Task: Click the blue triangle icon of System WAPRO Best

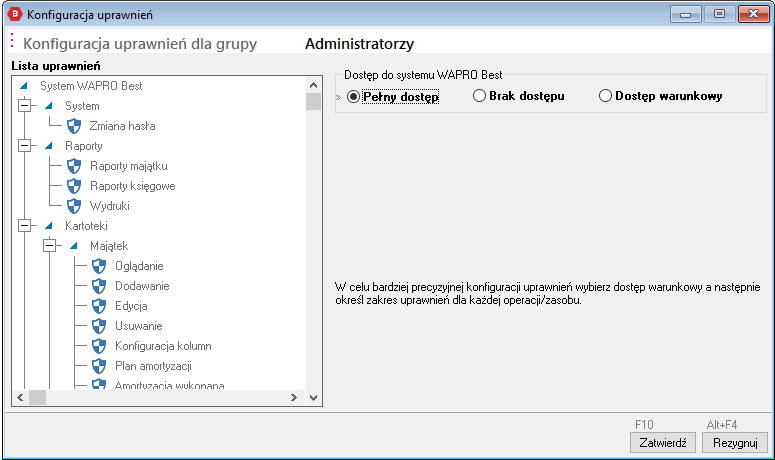Action: pos(24,86)
